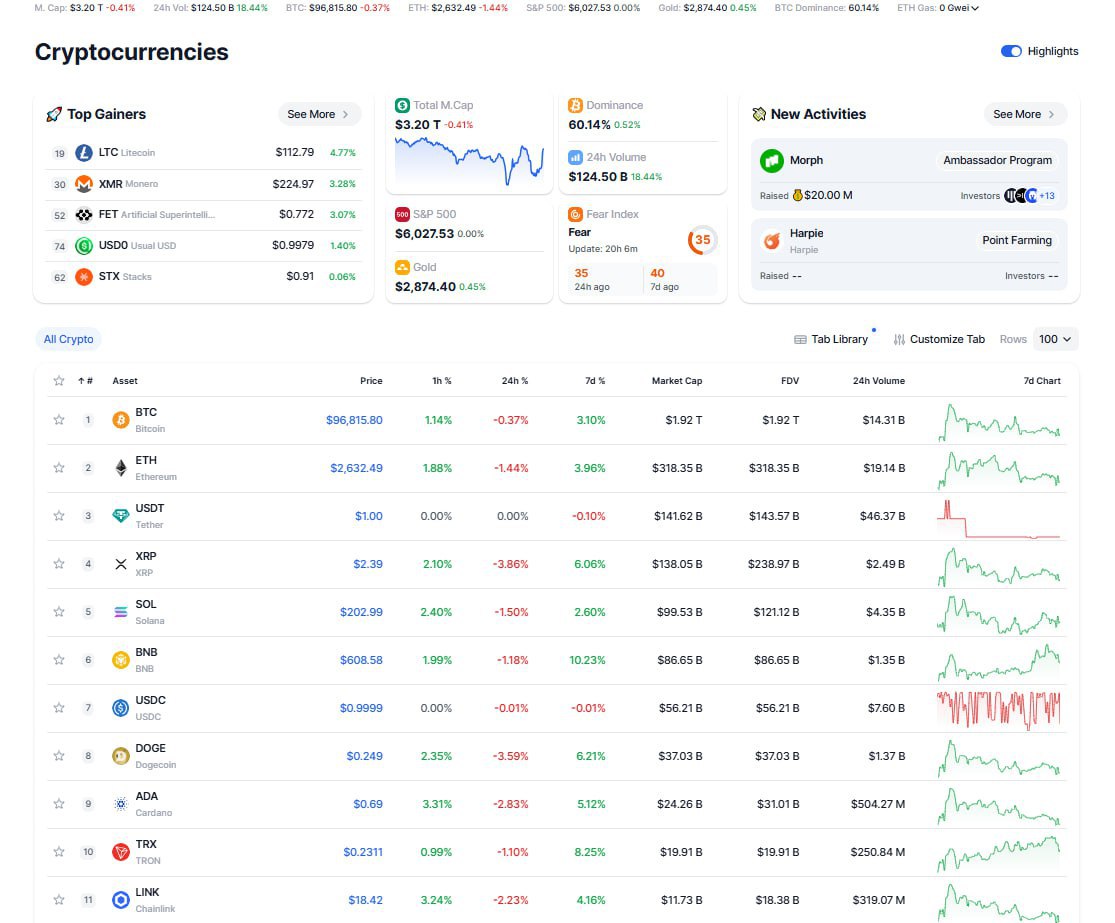1115x923 pixels.
Task: Click the S&P 500 icon
Action: click(x=402, y=214)
